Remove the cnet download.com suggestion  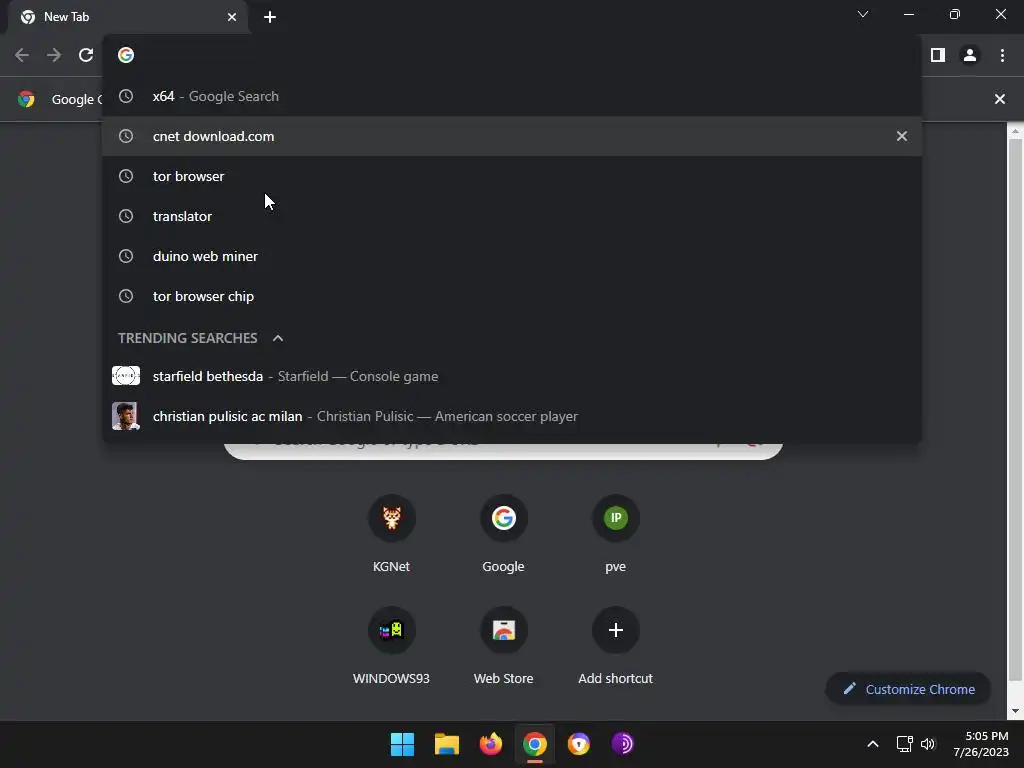[902, 136]
